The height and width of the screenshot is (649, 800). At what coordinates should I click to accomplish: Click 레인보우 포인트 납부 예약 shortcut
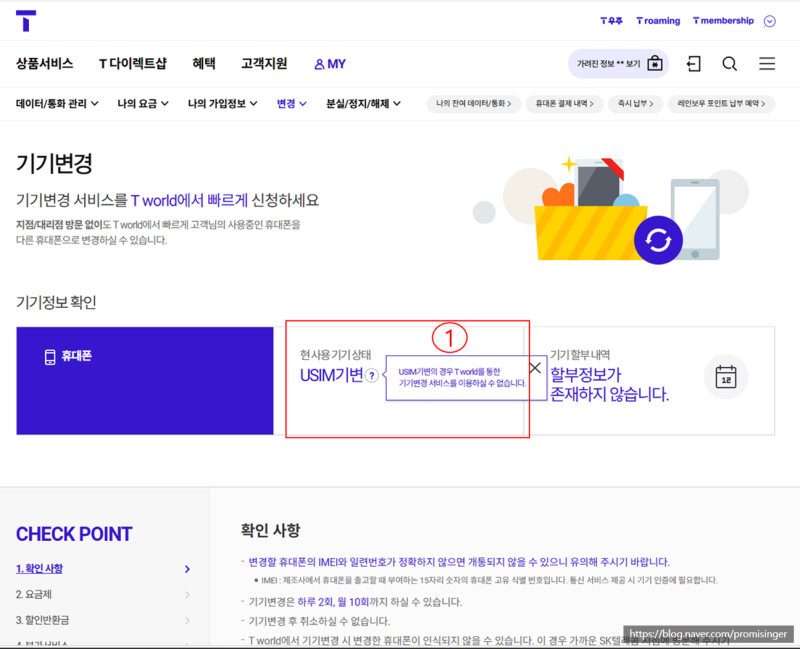click(721, 104)
